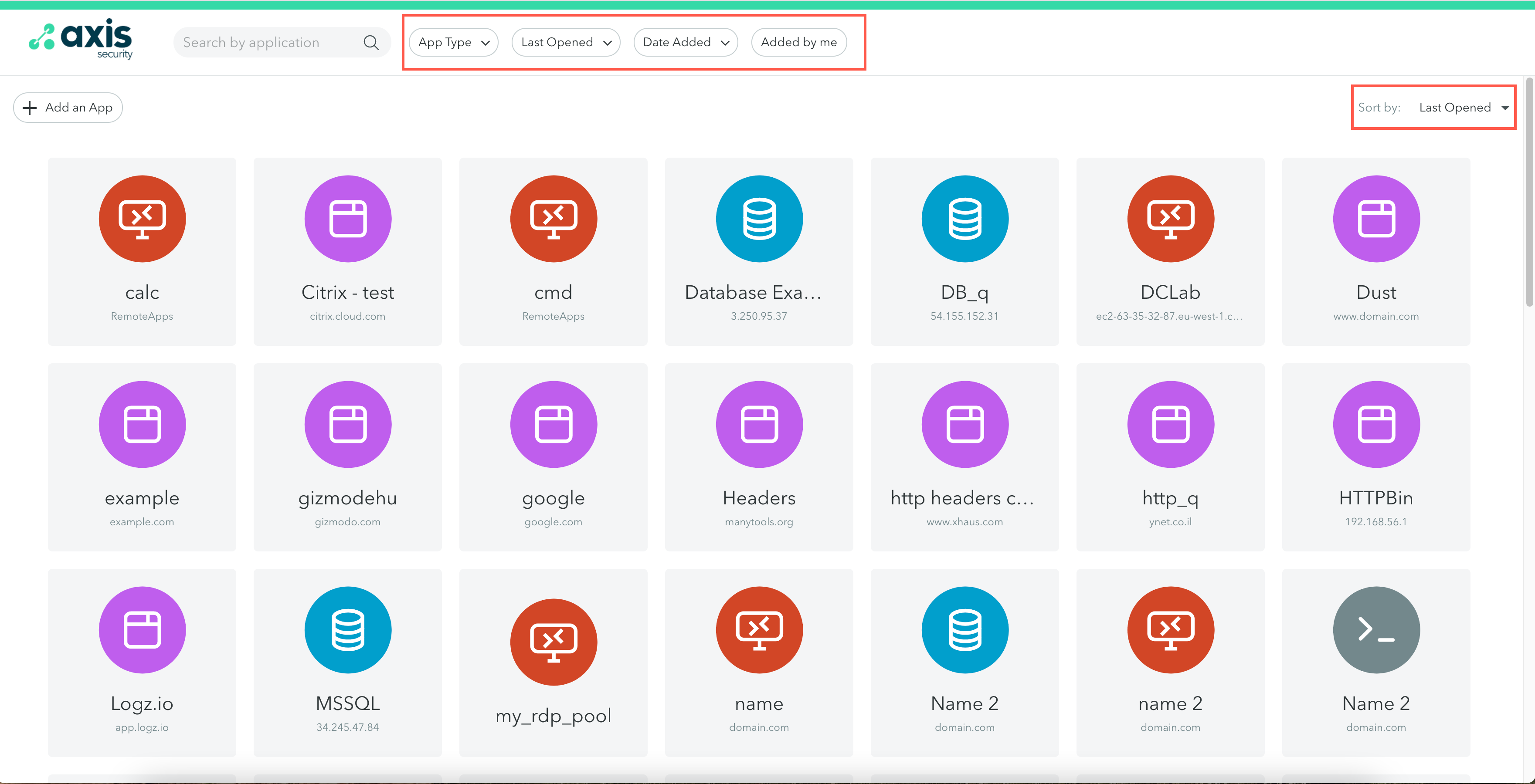
Task: Click the ec2-63-35-32-87 address under DCLab
Action: (x=1169, y=316)
